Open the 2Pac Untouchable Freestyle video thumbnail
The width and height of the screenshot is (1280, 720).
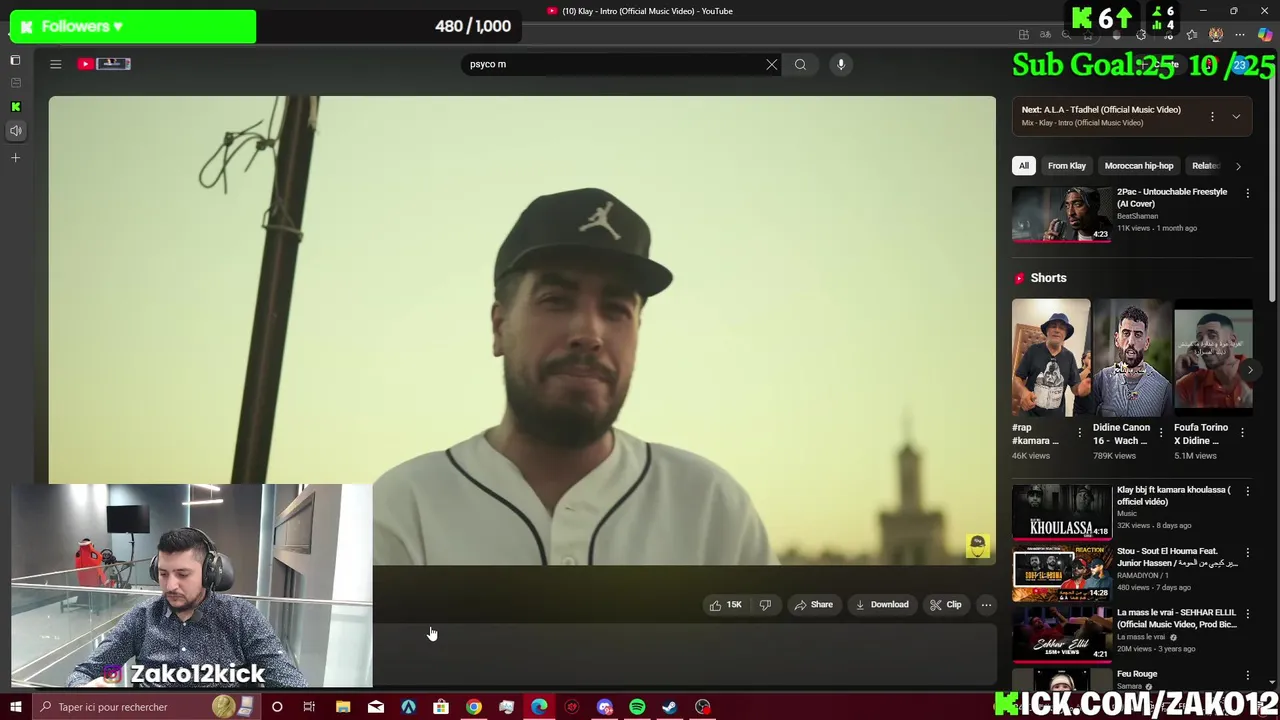(x=1061, y=214)
